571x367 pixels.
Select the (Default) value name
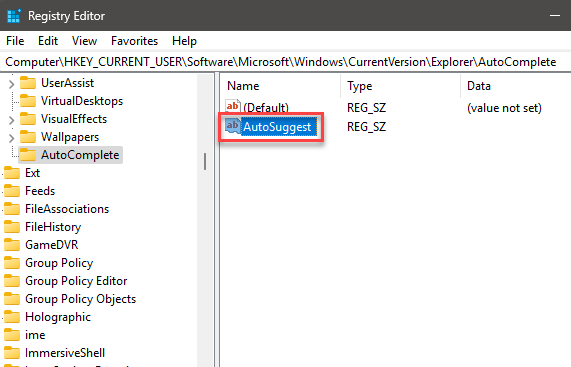click(x=266, y=108)
